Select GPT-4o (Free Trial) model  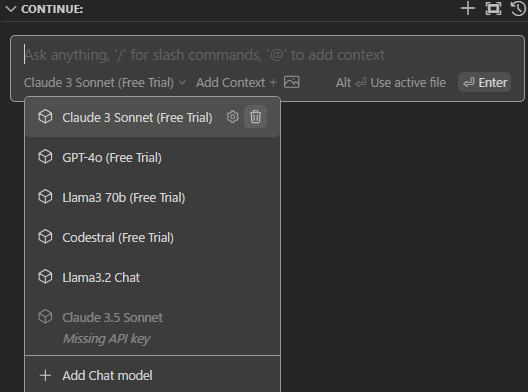153,157
